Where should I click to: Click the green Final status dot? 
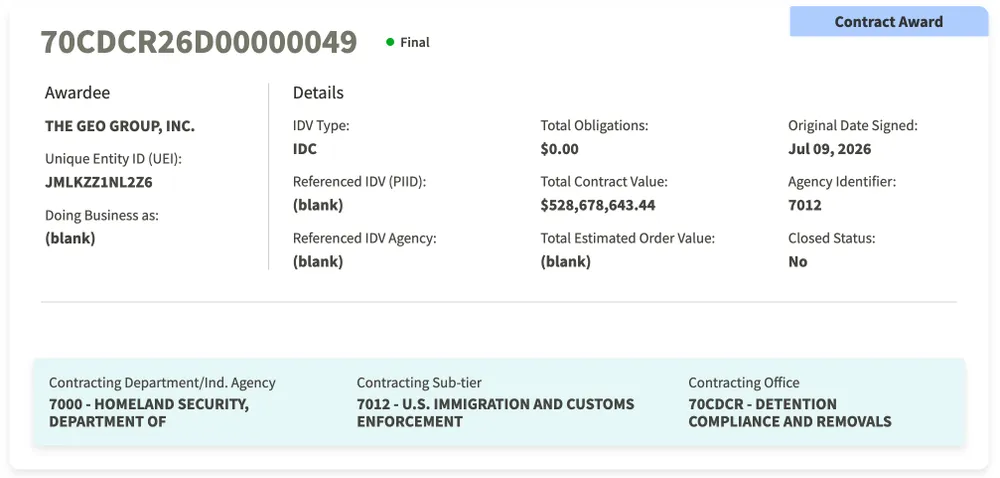click(390, 42)
